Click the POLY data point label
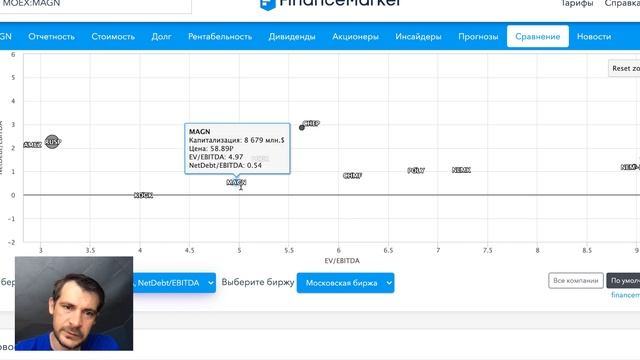Image resolution: width=640 pixels, height=360 pixels. point(416,171)
